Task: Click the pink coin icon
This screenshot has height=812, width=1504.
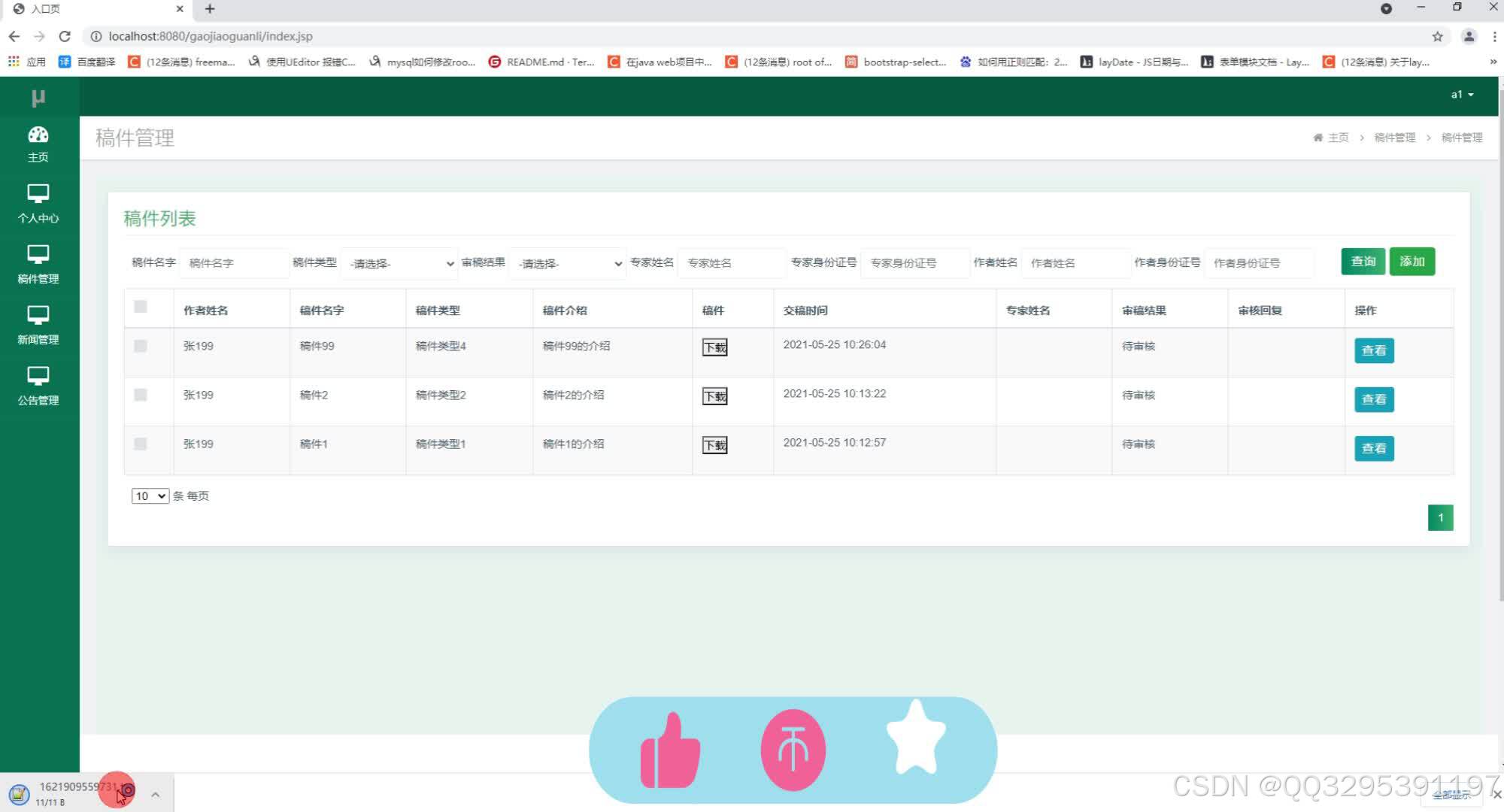Action: point(793,750)
